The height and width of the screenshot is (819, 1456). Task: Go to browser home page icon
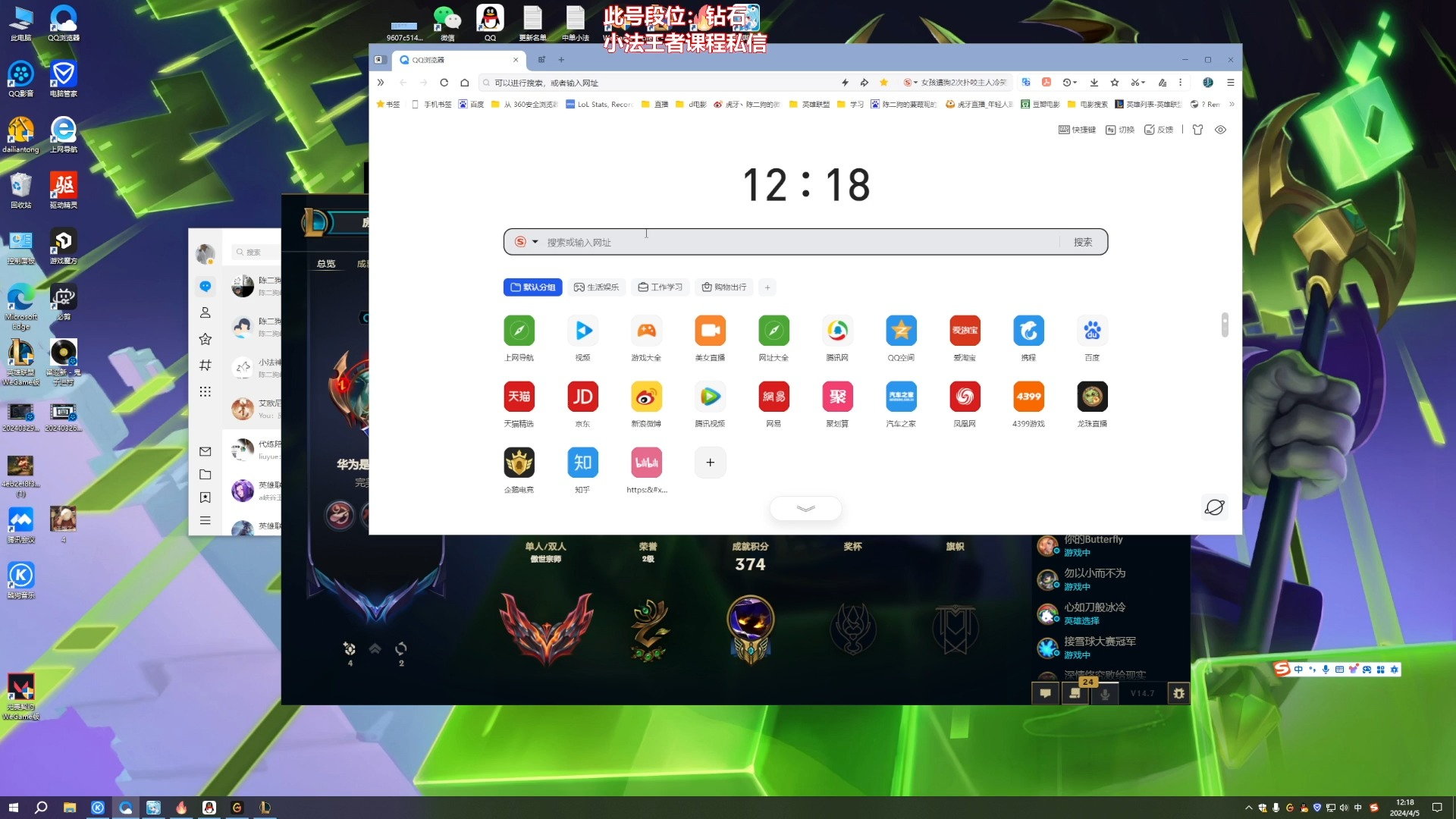465,83
